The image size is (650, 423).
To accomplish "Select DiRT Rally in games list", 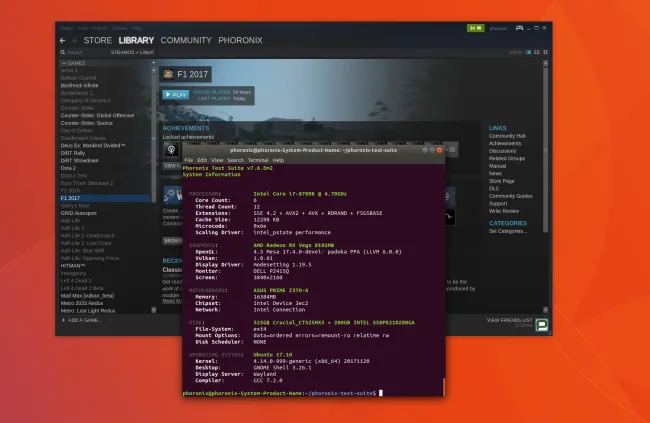I will coord(73,153).
